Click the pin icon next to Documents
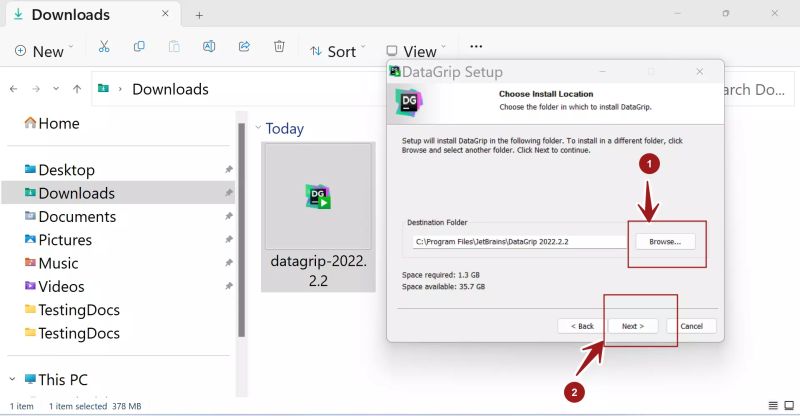Screen dimensions: 800x416 tap(229, 216)
